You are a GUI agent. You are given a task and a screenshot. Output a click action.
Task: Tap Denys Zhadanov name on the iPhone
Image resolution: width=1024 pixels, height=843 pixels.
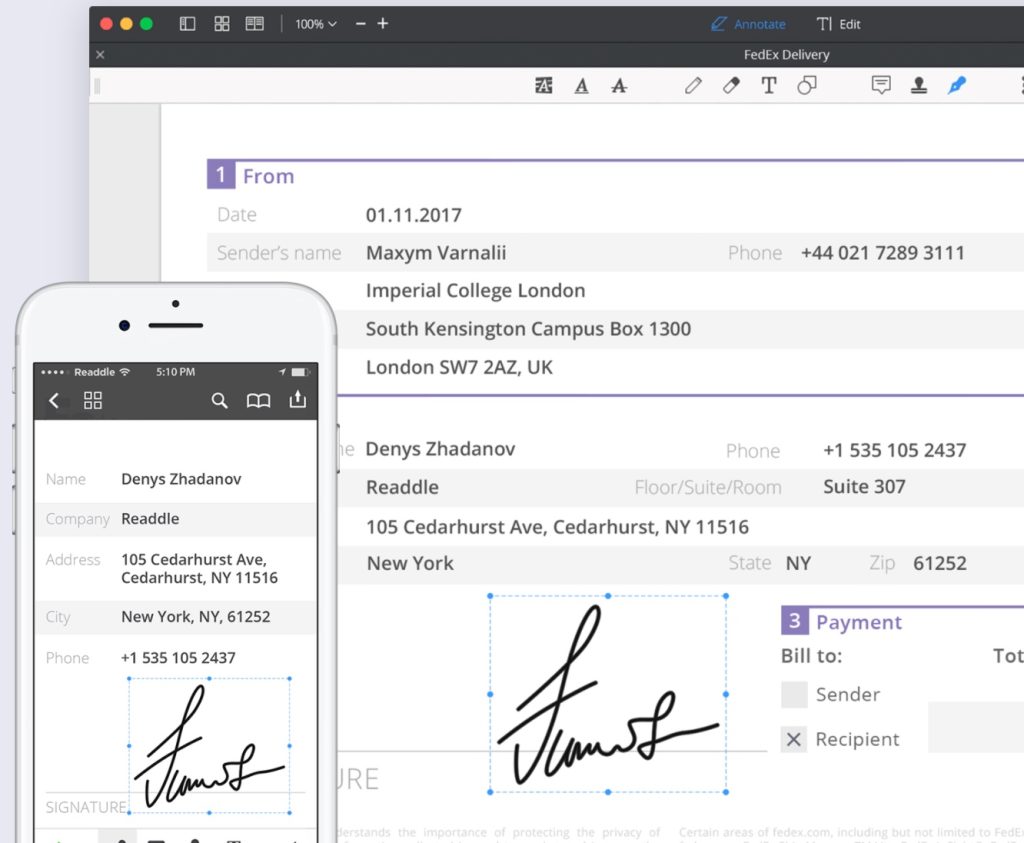tap(182, 479)
